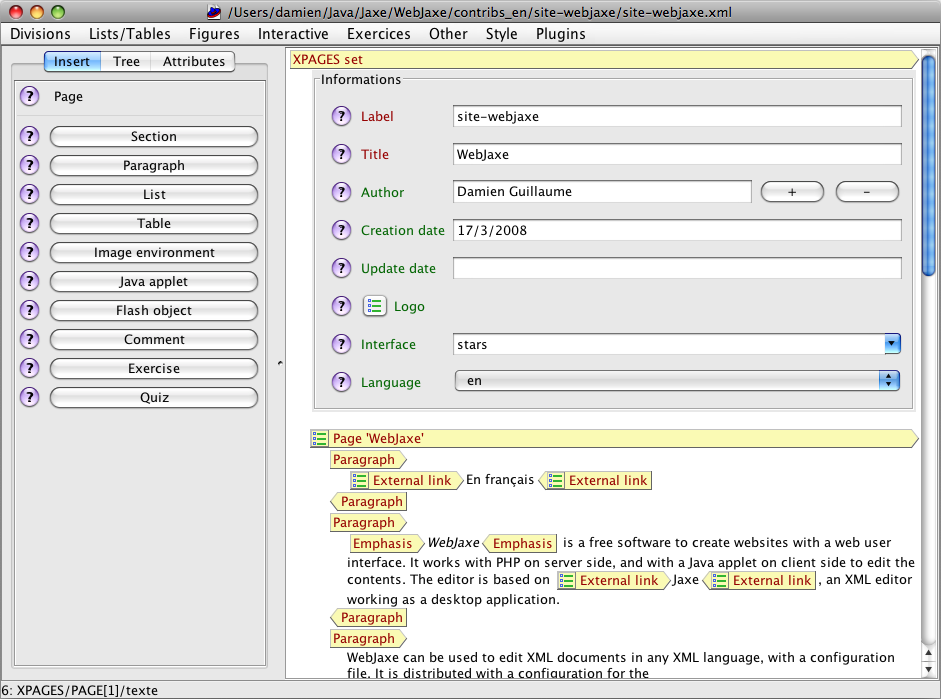Remove author with the minus button
The height and width of the screenshot is (699, 941).
click(867, 192)
